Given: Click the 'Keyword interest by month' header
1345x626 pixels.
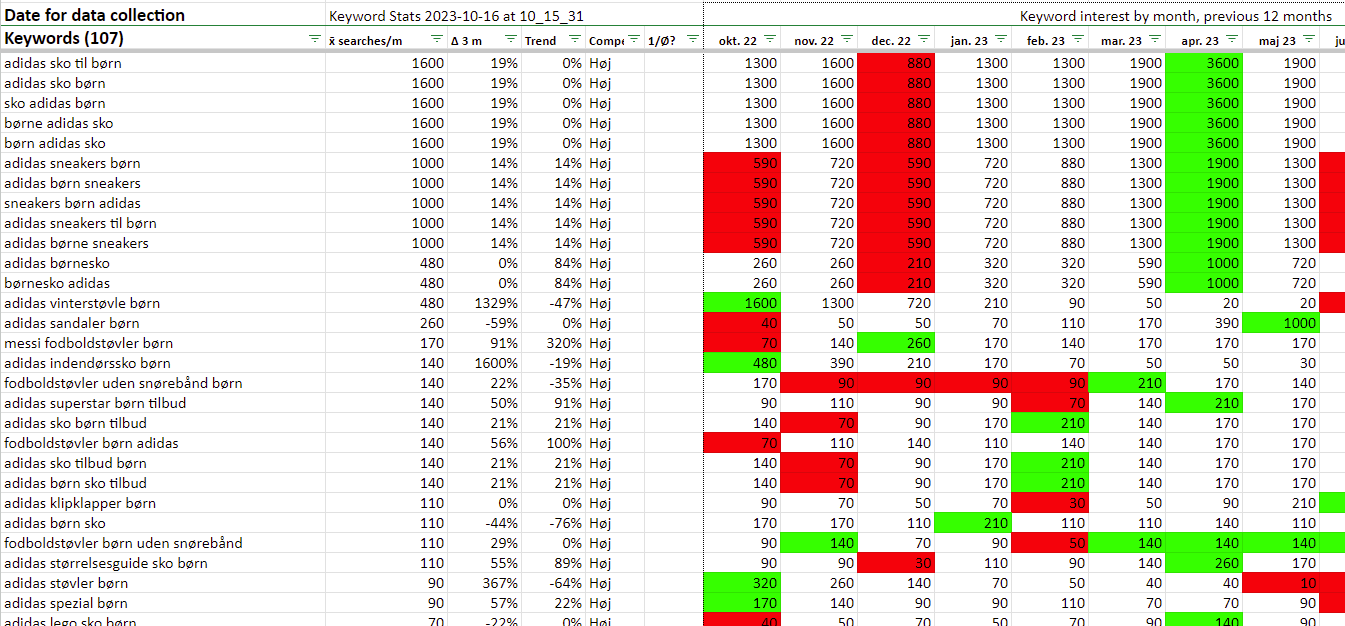Looking at the screenshot, I should pyautogui.click(x=1175, y=16).
